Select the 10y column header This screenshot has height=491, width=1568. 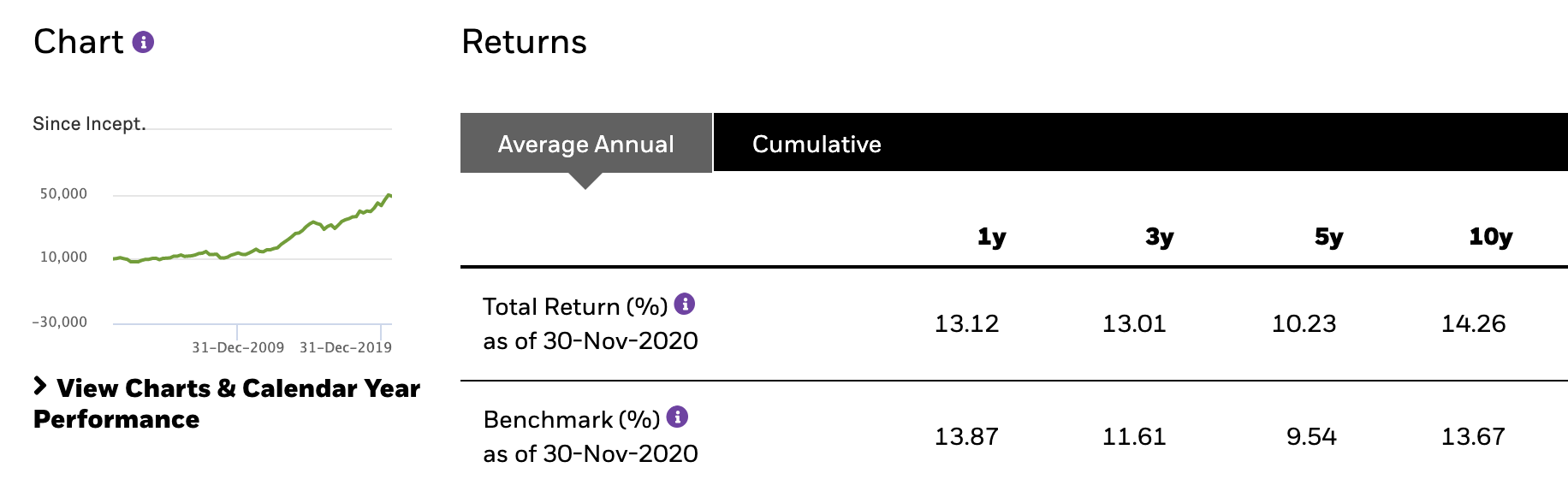point(1491,237)
